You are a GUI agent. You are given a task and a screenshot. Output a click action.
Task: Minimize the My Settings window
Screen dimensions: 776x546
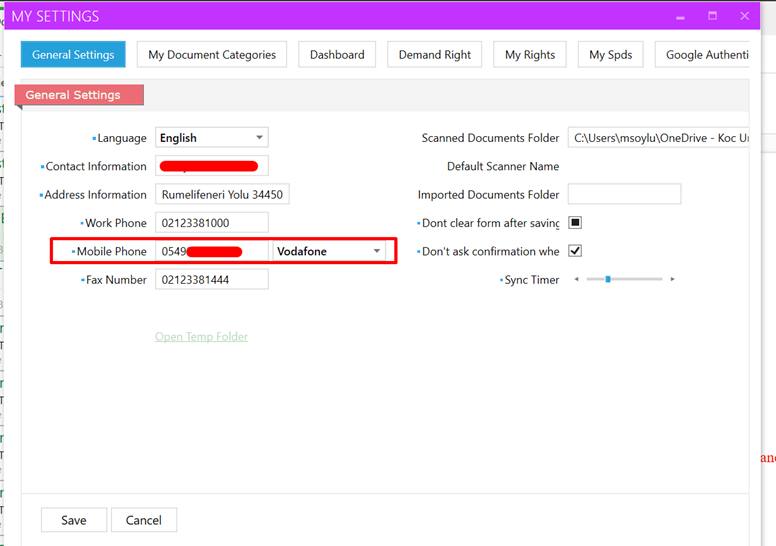click(681, 17)
